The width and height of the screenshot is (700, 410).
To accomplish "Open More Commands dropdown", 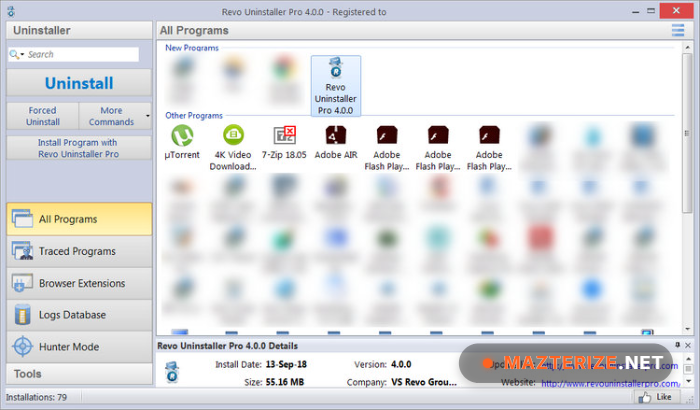I will coord(115,116).
